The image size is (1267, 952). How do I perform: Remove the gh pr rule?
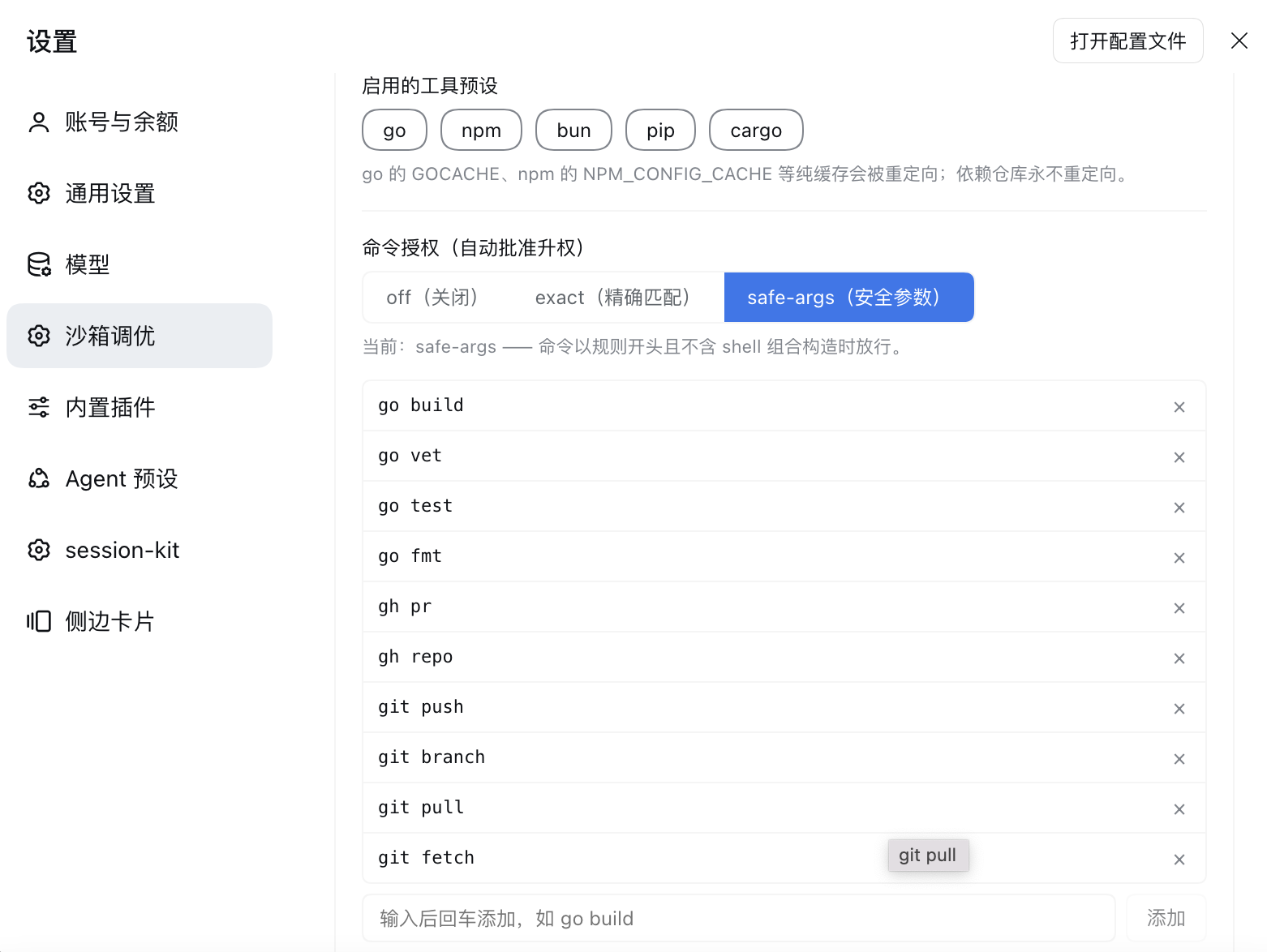pyautogui.click(x=1179, y=608)
